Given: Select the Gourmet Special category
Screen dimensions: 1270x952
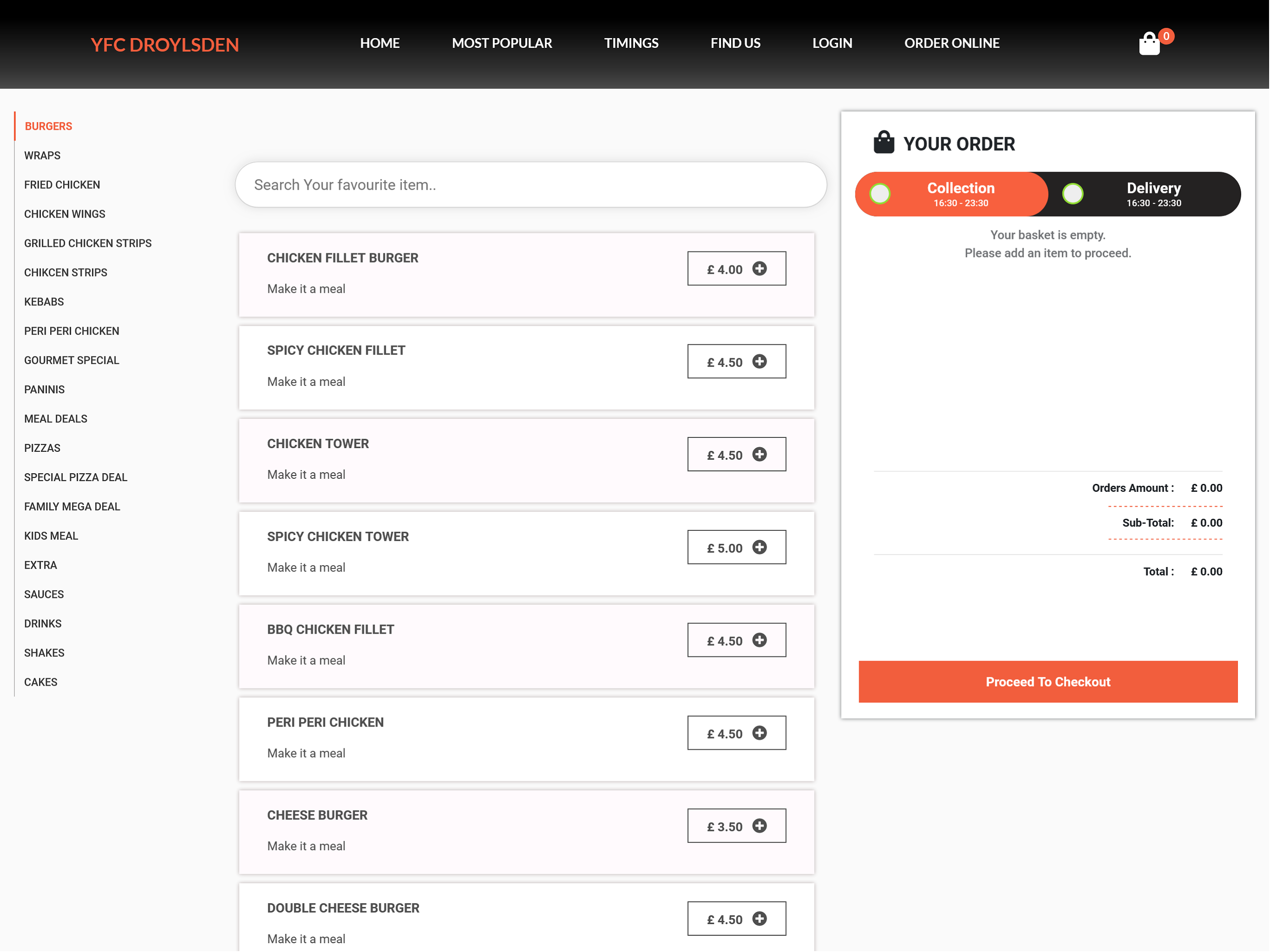Looking at the screenshot, I should tap(72, 361).
